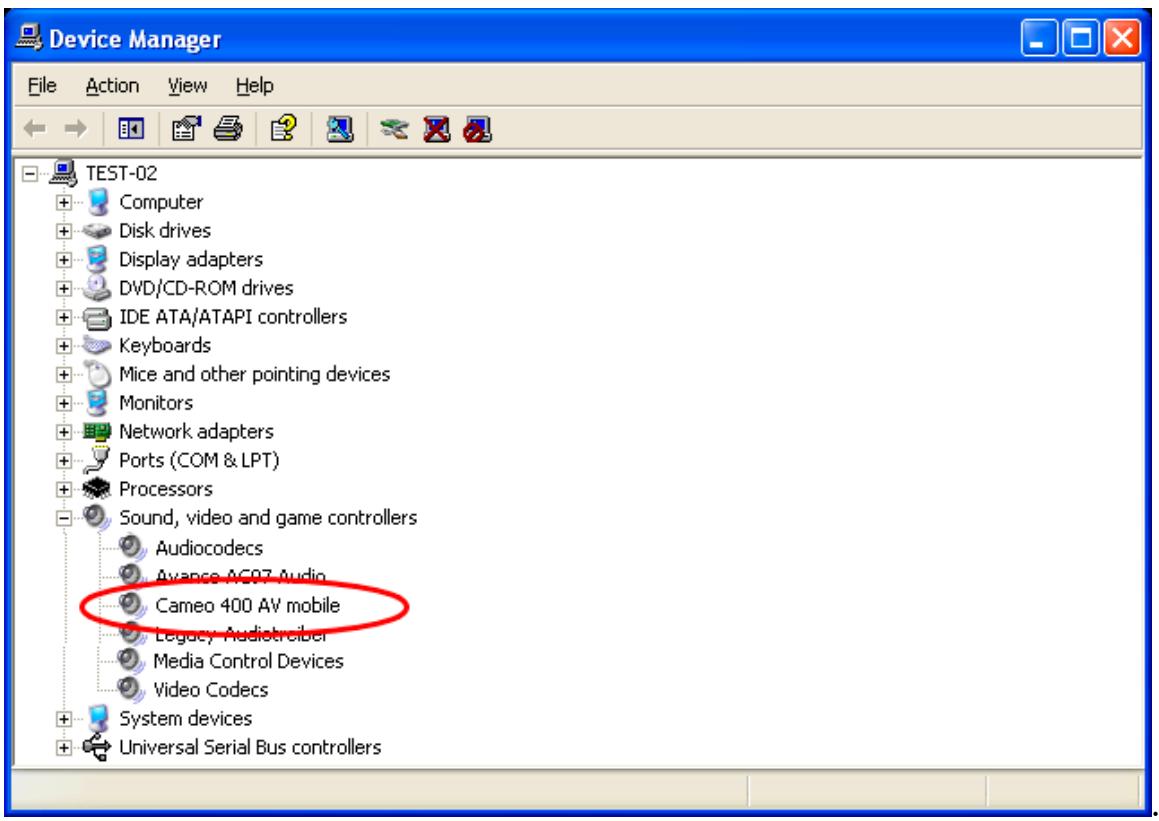Image resolution: width=1159 pixels, height=821 pixels.
Task: Click the Display adapters icon
Action: click(97, 259)
